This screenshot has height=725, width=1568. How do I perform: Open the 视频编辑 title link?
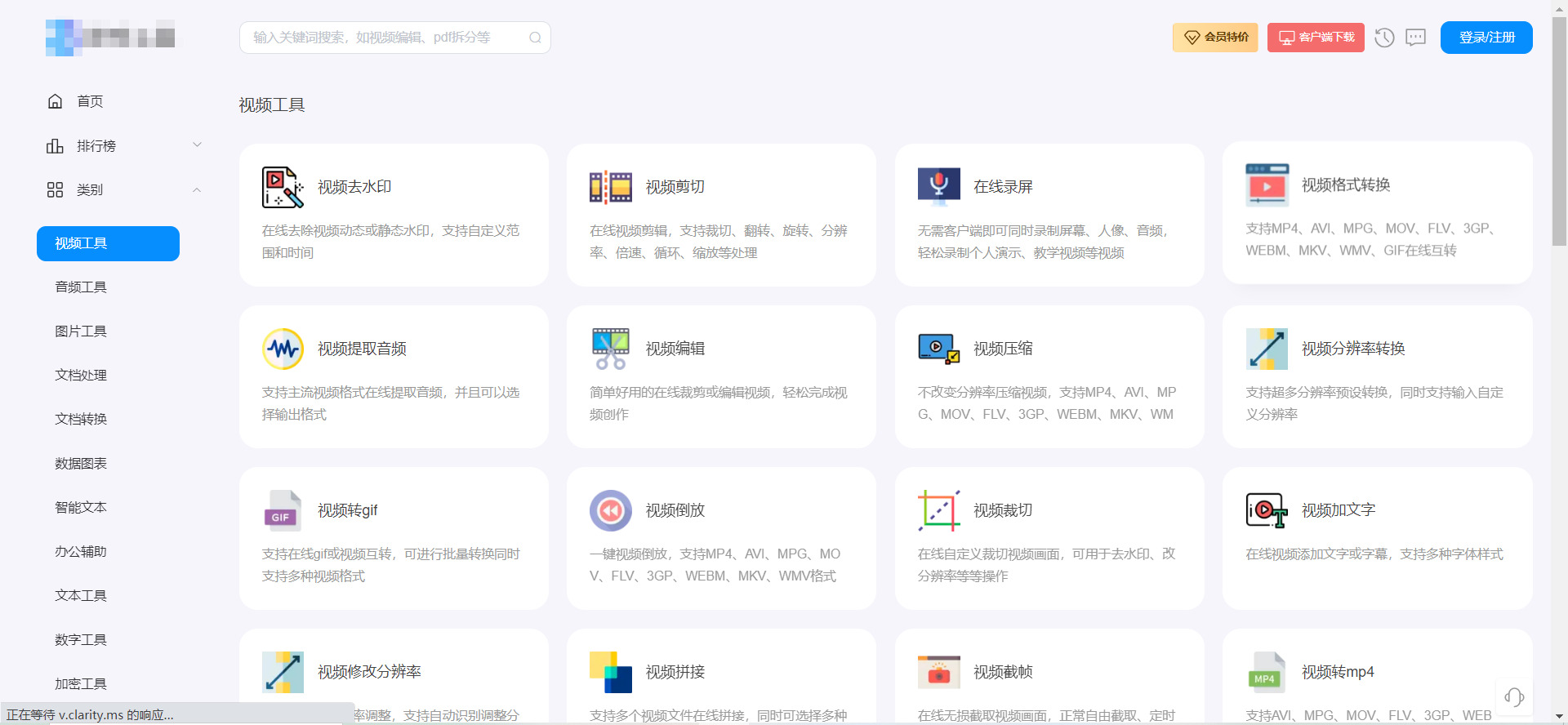click(675, 349)
